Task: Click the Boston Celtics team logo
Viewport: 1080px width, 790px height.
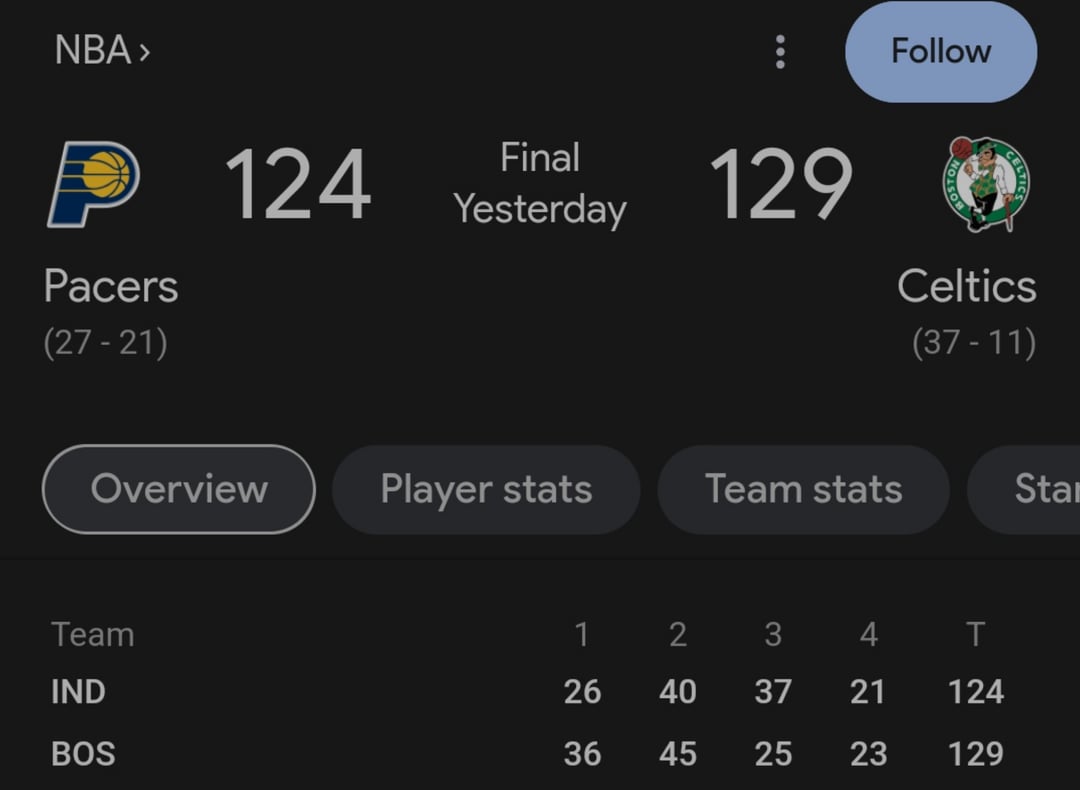Action: click(x=986, y=185)
